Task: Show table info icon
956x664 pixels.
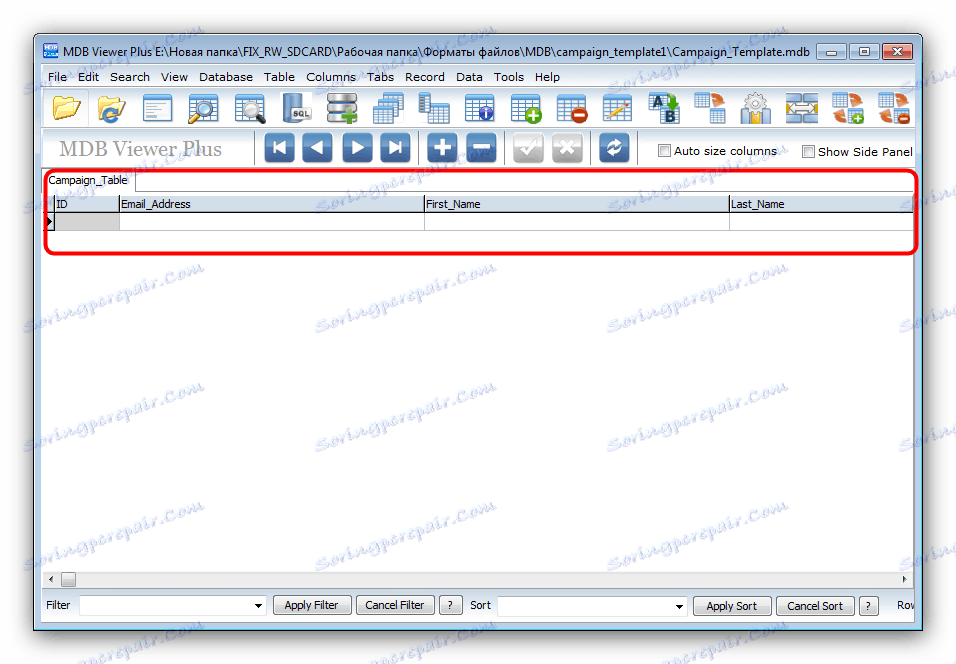Action: click(x=480, y=109)
